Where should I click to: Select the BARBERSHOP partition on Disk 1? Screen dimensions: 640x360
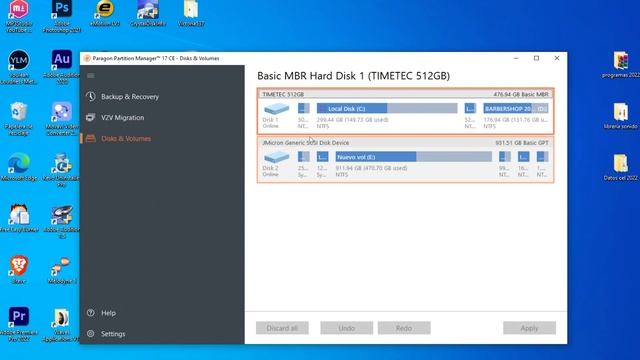pyautogui.click(x=516, y=109)
